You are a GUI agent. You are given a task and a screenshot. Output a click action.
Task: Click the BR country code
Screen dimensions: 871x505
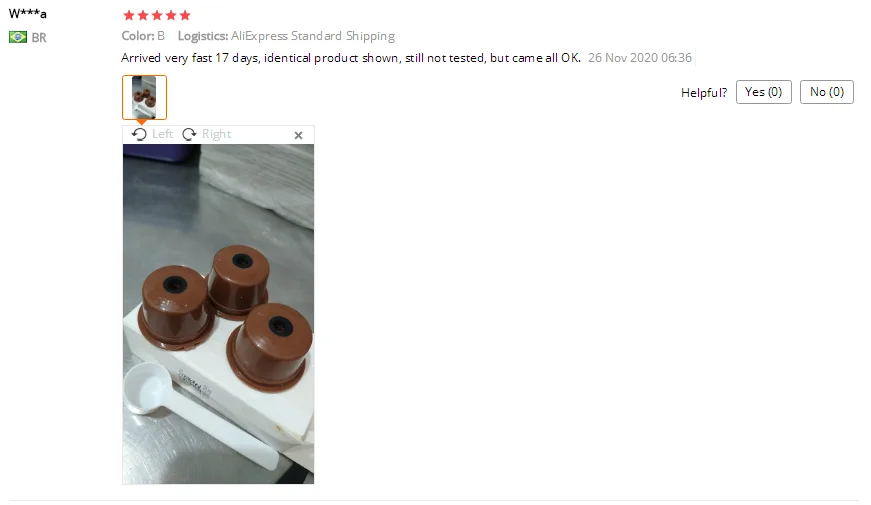39,38
